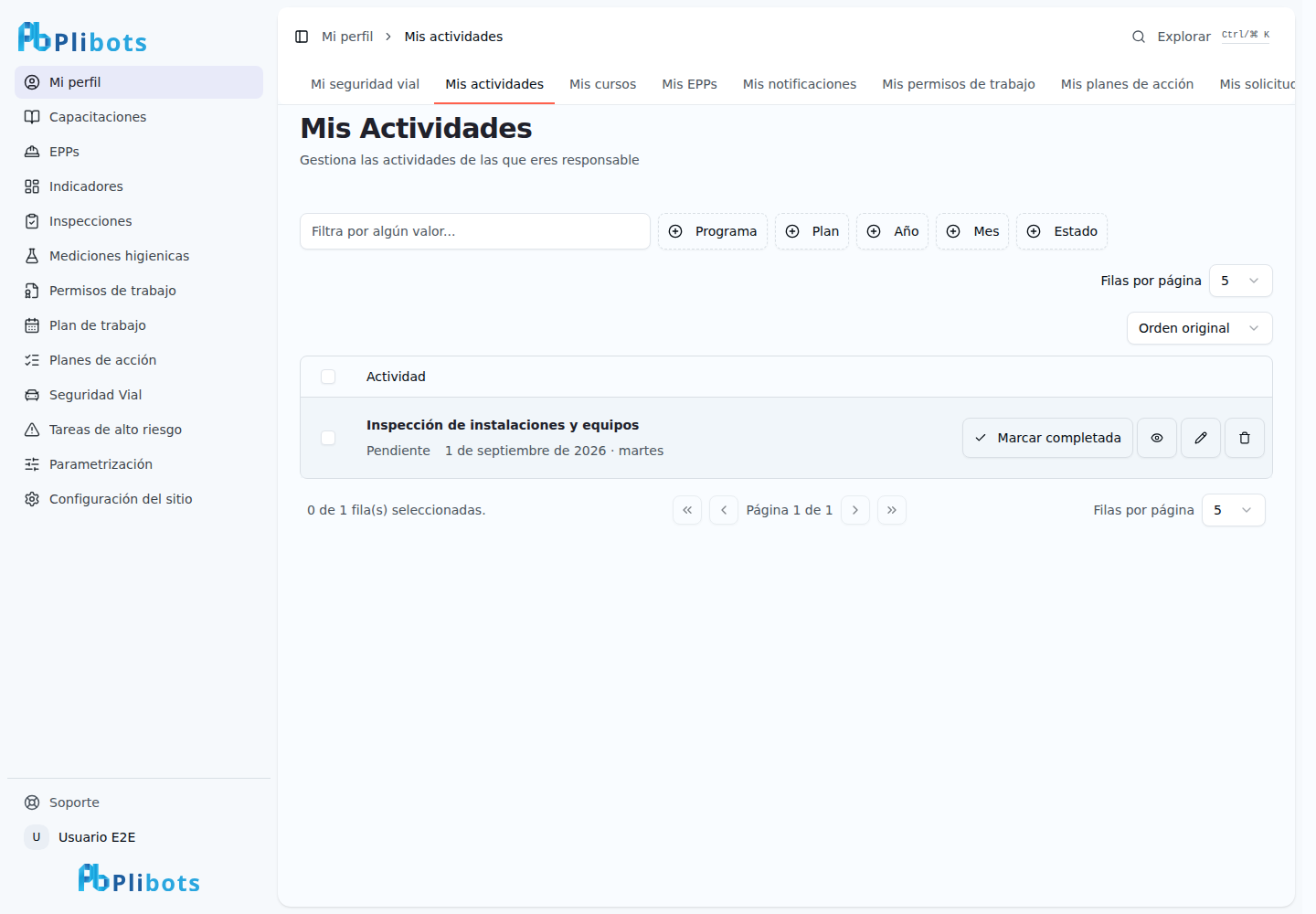Screen dimensions: 1316x914
Task: Focus the Filtra por algún valor field
Action: (x=475, y=231)
